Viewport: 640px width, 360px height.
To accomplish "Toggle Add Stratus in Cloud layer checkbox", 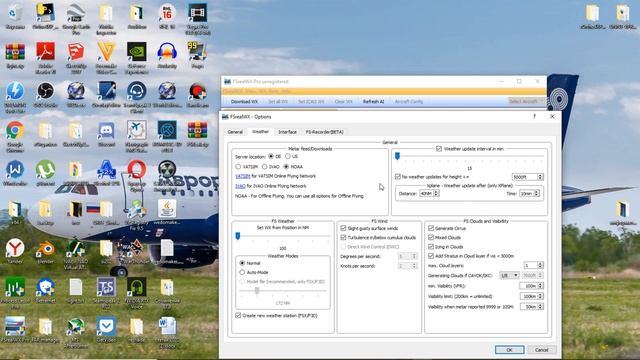I will tap(431, 256).
